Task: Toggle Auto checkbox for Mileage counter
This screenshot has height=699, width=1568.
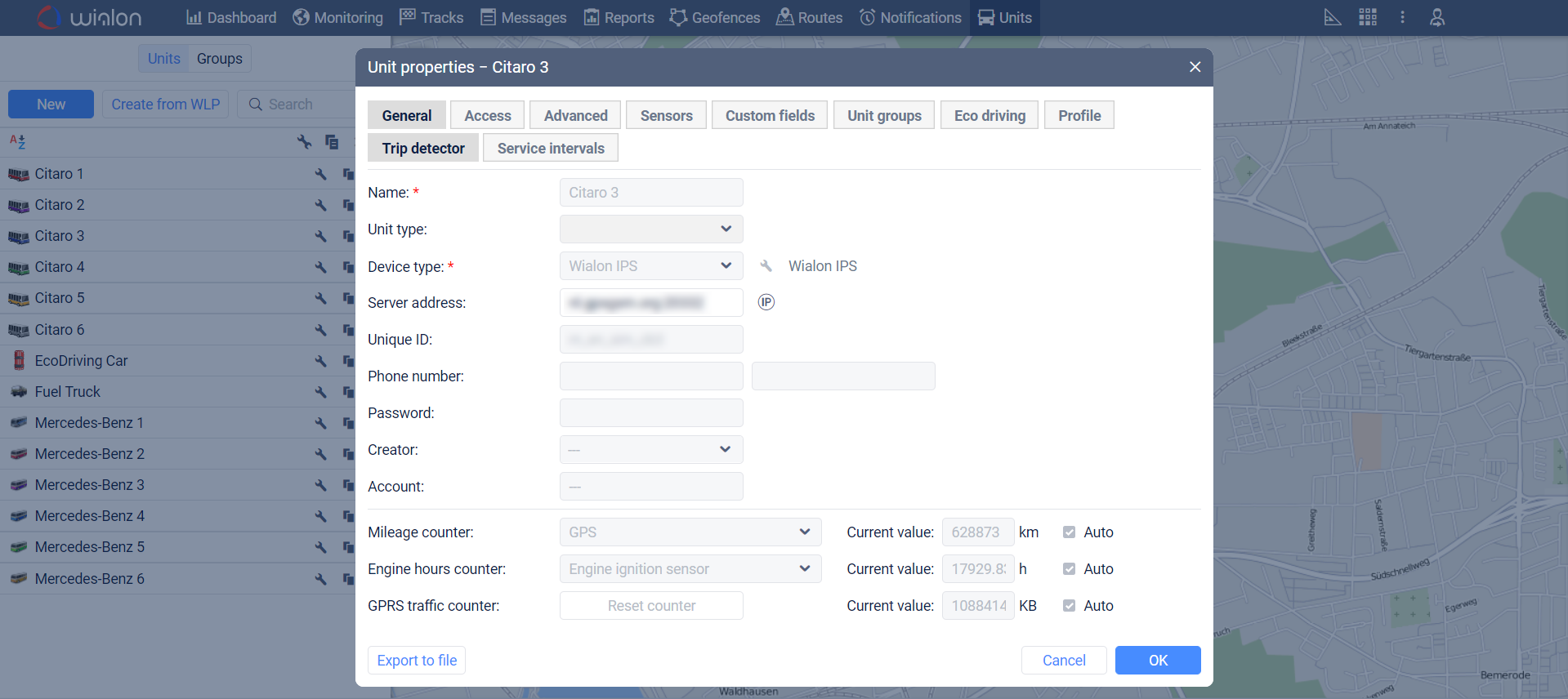Action: [x=1069, y=532]
